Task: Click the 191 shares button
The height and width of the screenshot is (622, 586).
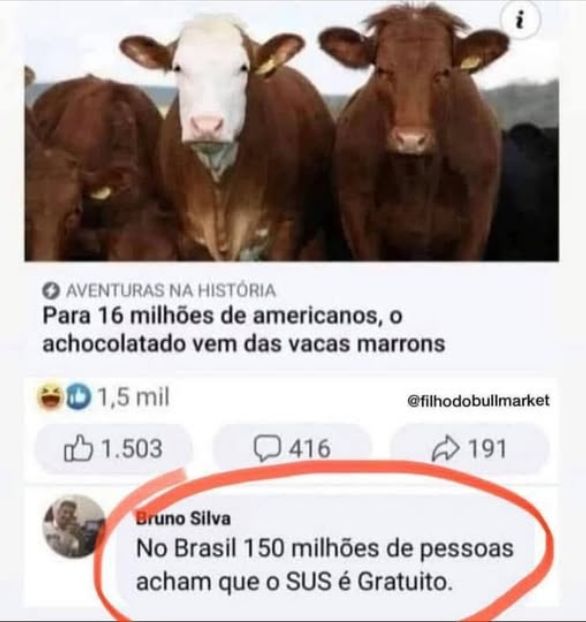Action: (470, 449)
